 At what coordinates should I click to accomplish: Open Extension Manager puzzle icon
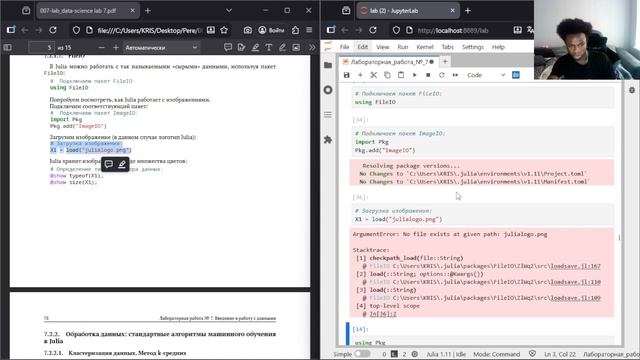pyautogui.click(x=328, y=140)
